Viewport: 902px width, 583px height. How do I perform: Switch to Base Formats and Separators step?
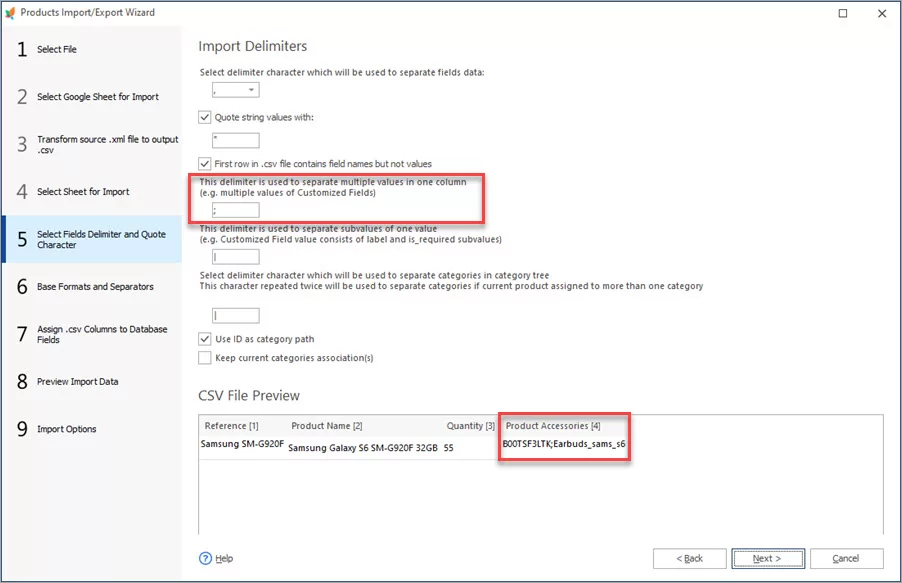point(95,287)
